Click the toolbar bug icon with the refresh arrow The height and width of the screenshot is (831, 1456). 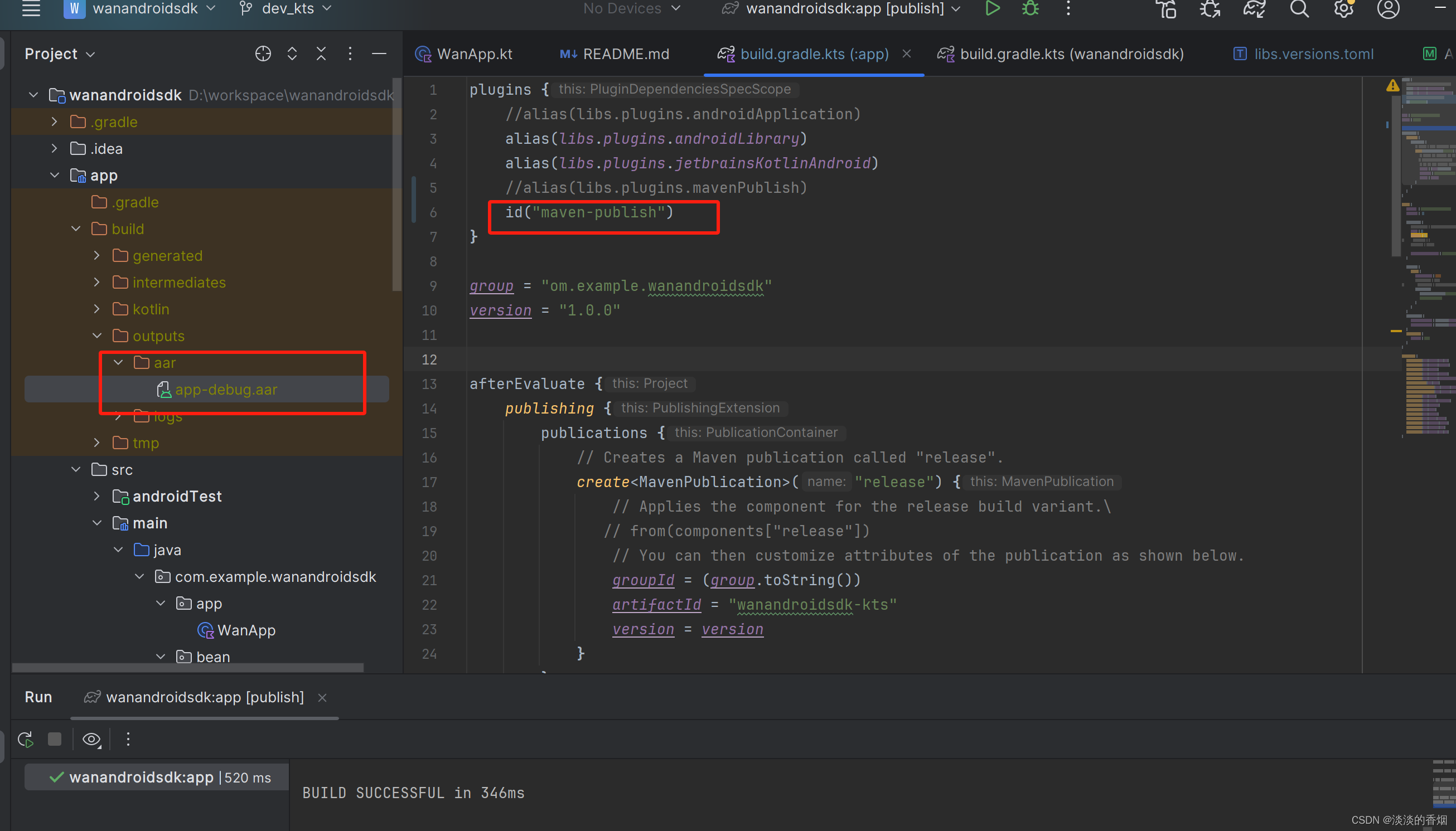coord(1210,9)
